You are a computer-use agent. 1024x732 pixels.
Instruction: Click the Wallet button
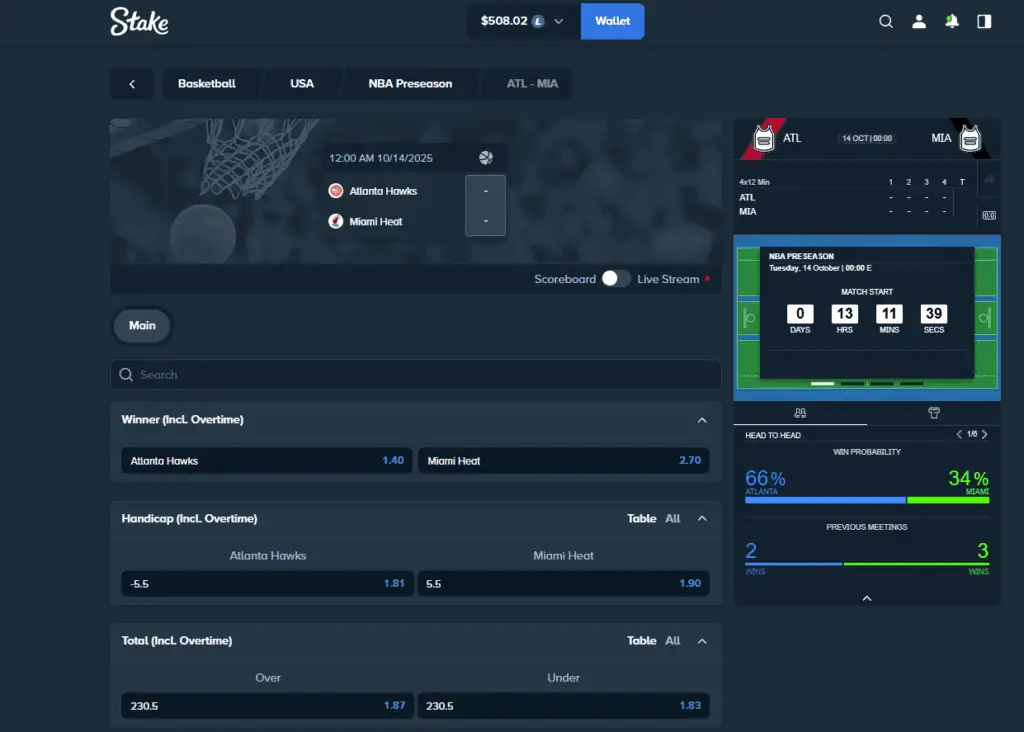pyautogui.click(x=612, y=21)
